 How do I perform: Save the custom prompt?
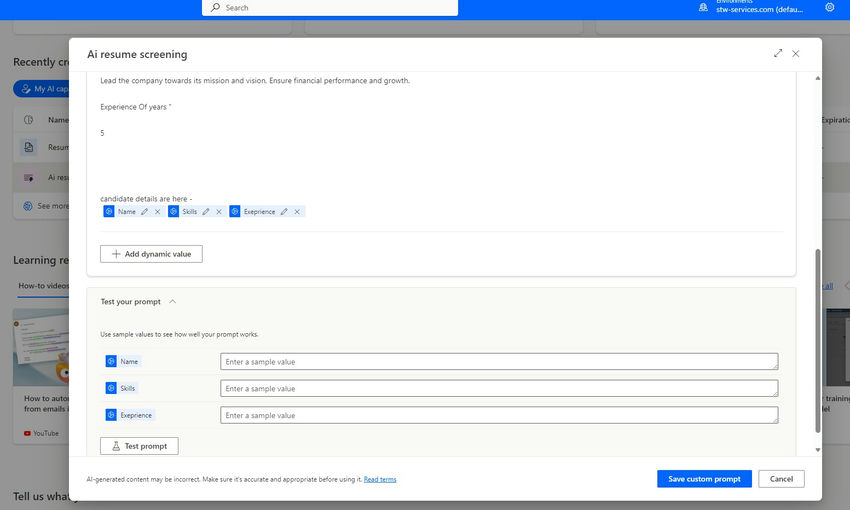tap(704, 479)
